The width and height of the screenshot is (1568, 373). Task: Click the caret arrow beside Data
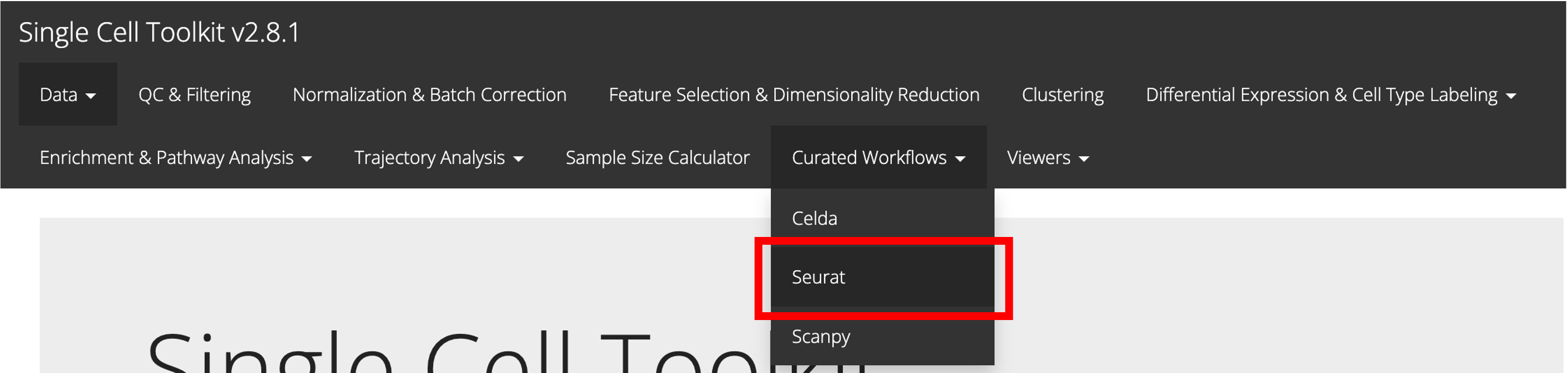click(x=90, y=96)
